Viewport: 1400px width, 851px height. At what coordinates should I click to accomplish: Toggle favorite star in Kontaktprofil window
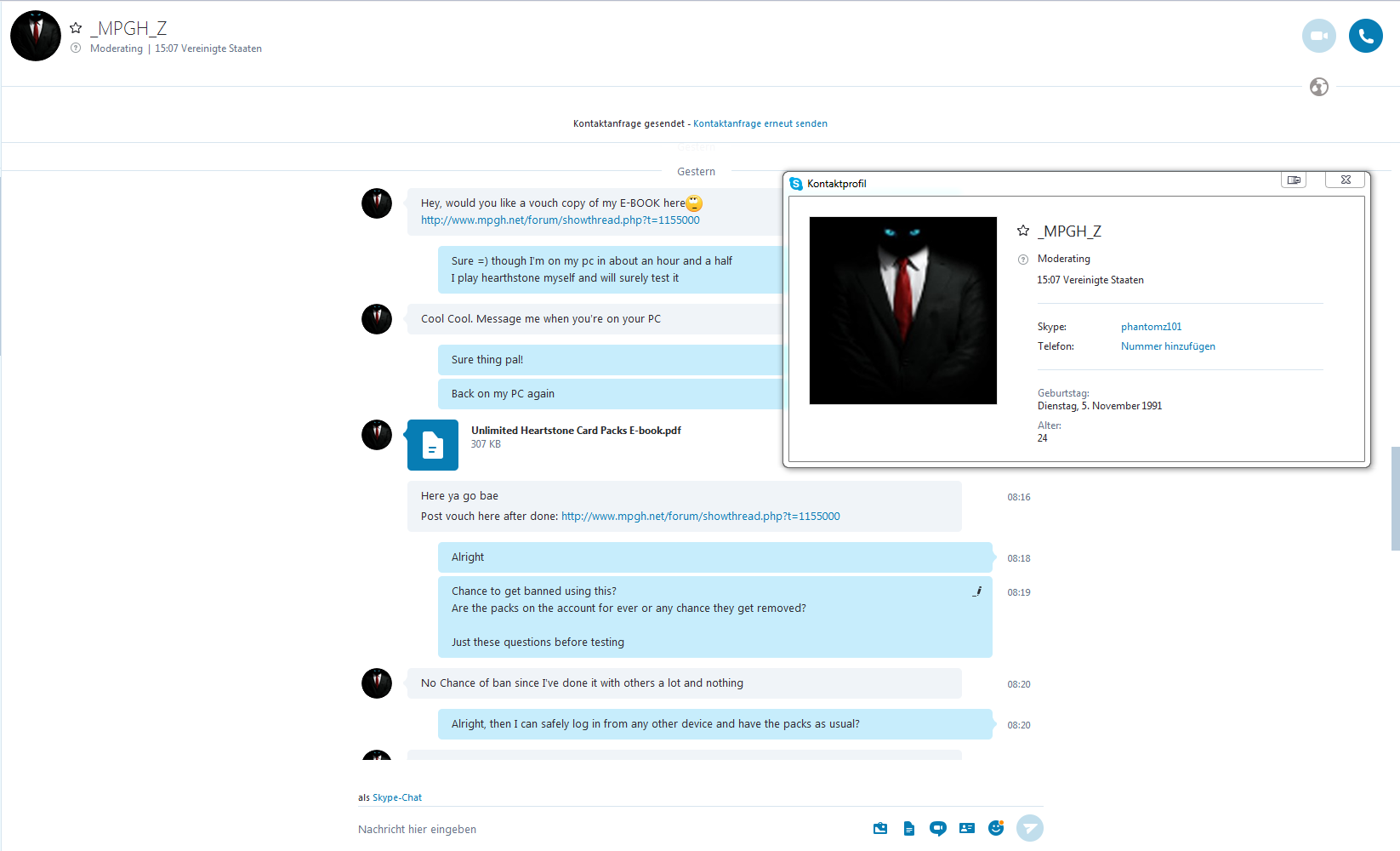point(1023,231)
